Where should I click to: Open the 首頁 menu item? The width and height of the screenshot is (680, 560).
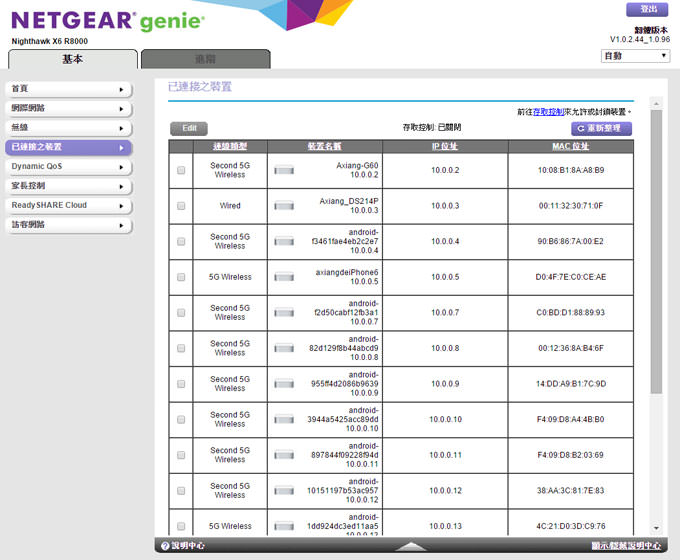[x=69, y=89]
